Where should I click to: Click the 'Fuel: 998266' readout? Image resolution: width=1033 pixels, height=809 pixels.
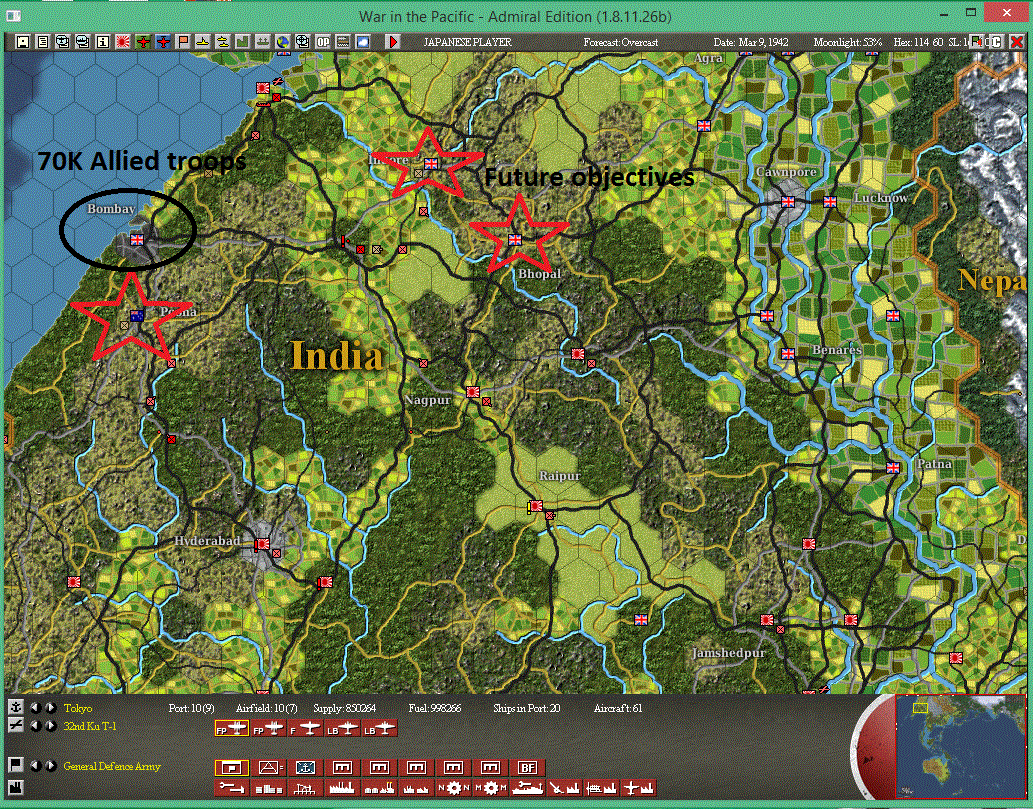click(434, 708)
